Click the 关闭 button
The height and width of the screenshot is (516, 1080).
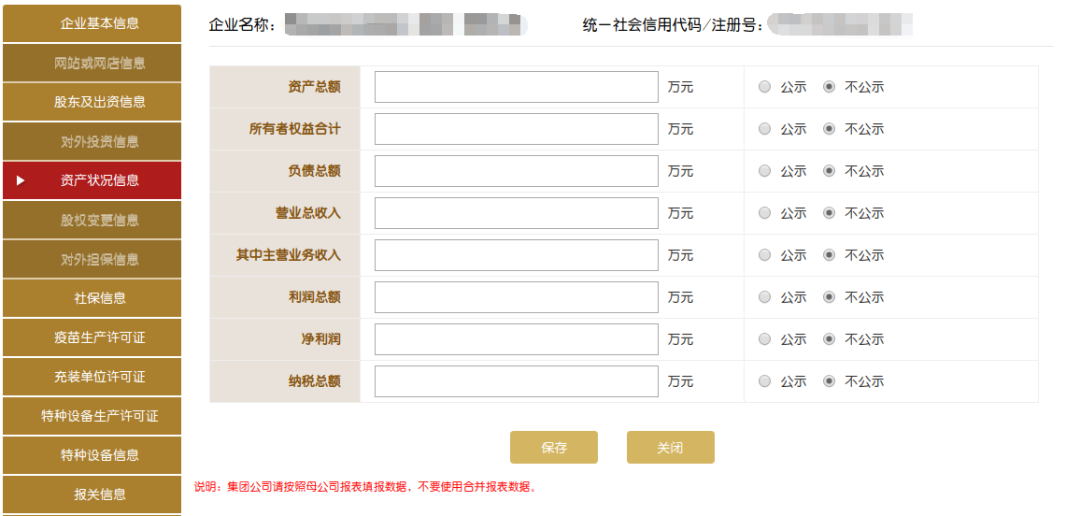pyautogui.click(x=670, y=447)
